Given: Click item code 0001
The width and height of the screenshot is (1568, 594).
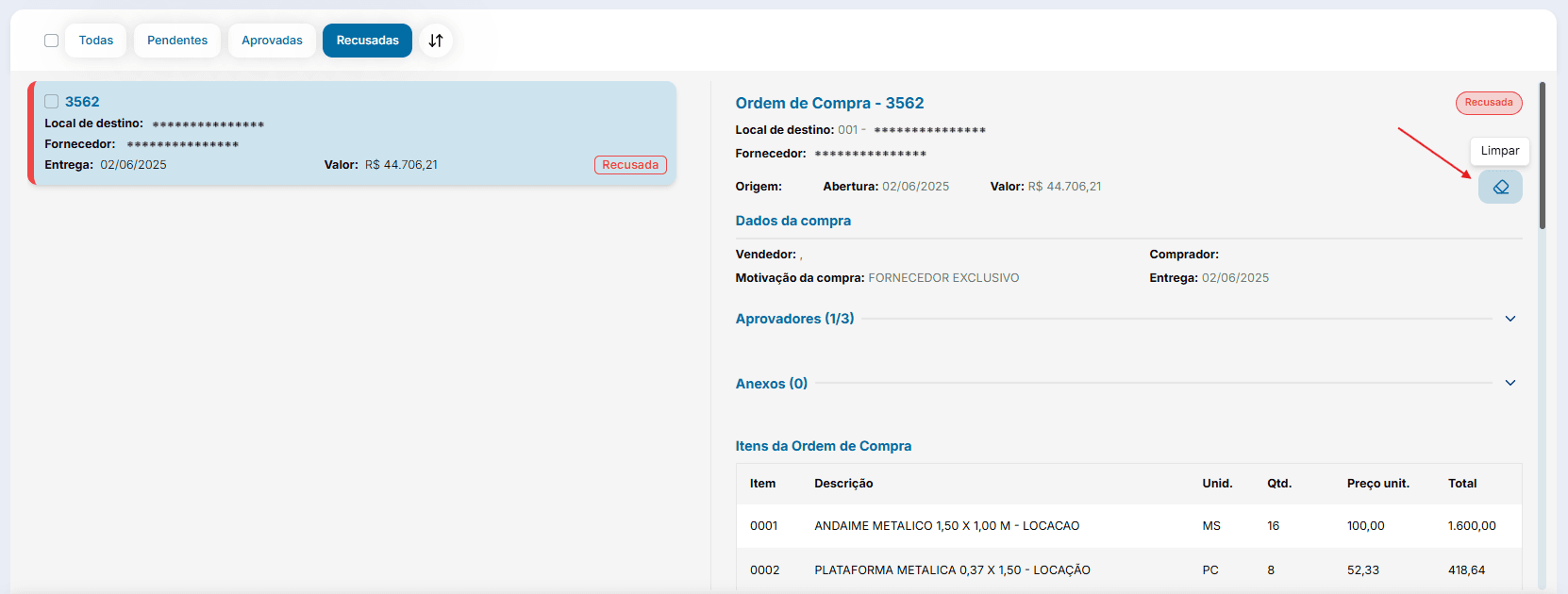Looking at the screenshot, I should click(x=764, y=526).
